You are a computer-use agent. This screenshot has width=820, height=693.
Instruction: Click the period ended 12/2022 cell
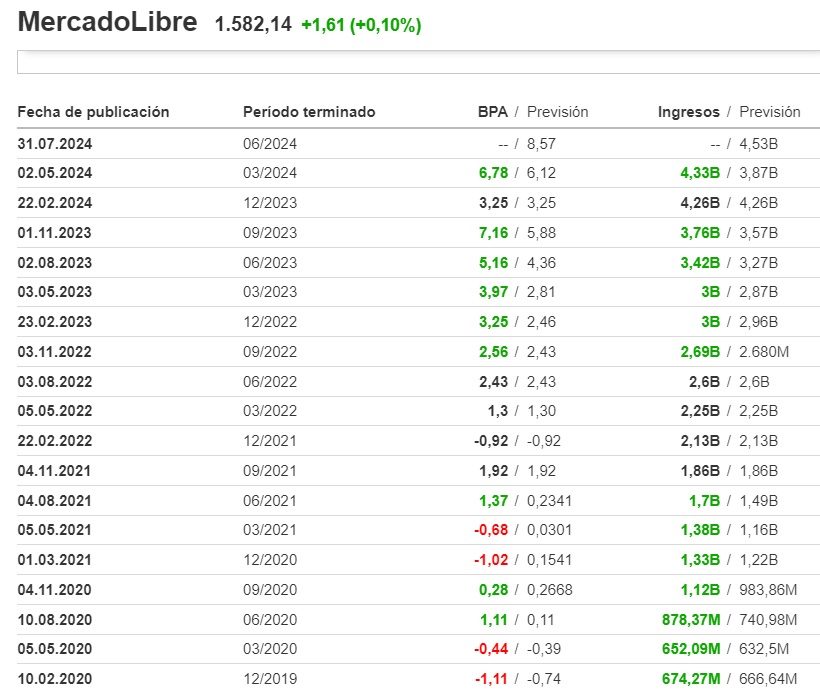270,322
